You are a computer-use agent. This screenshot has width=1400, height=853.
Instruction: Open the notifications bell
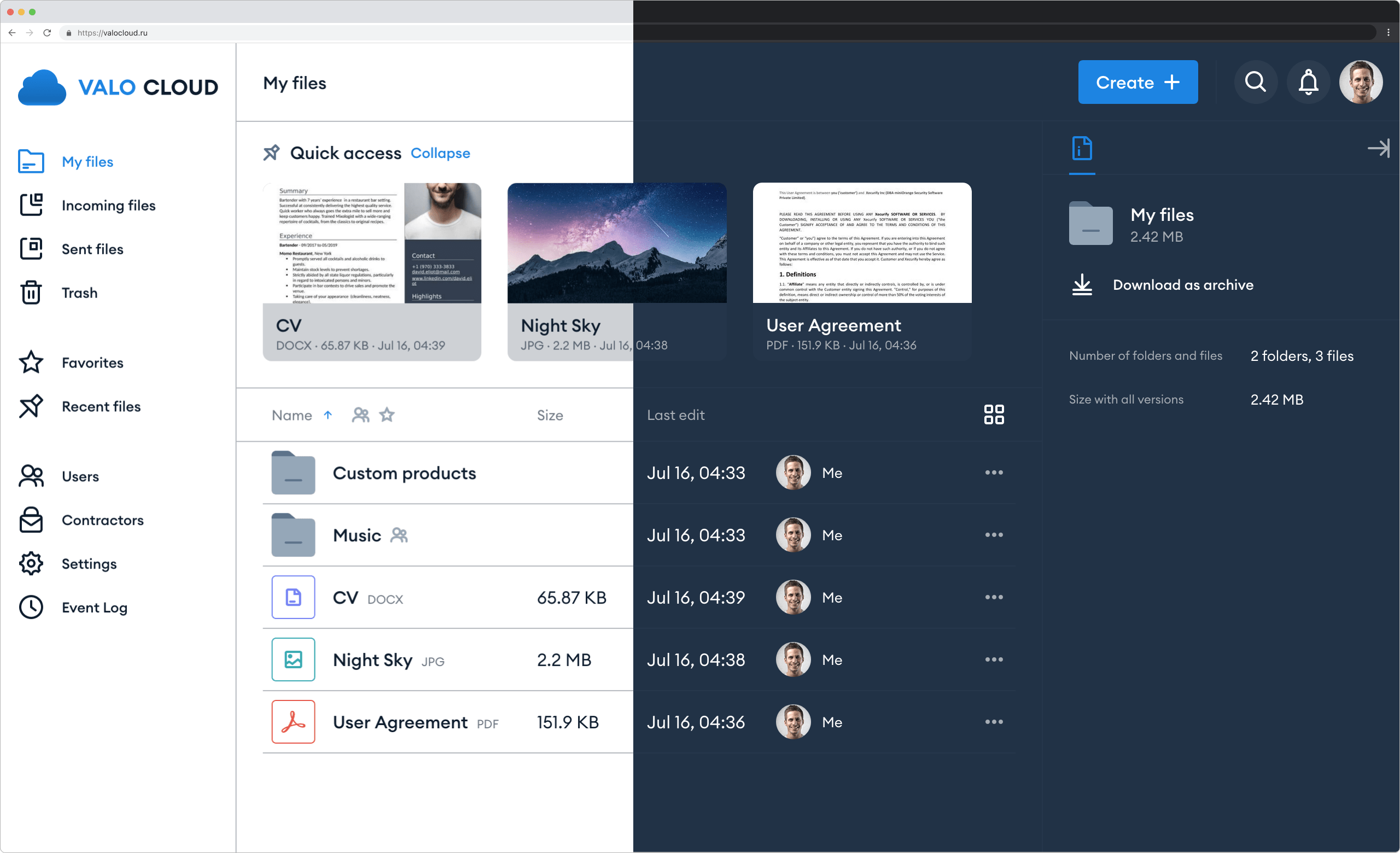[x=1308, y=83]
